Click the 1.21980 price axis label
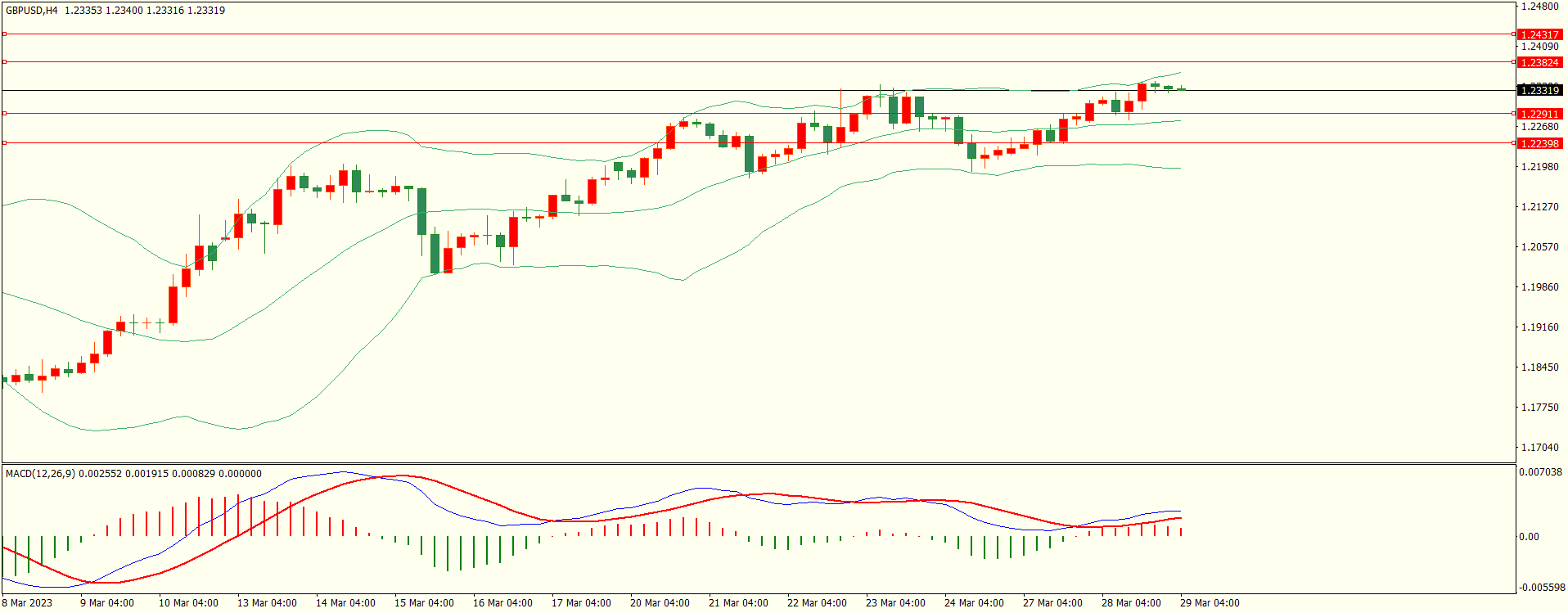 1539,167
